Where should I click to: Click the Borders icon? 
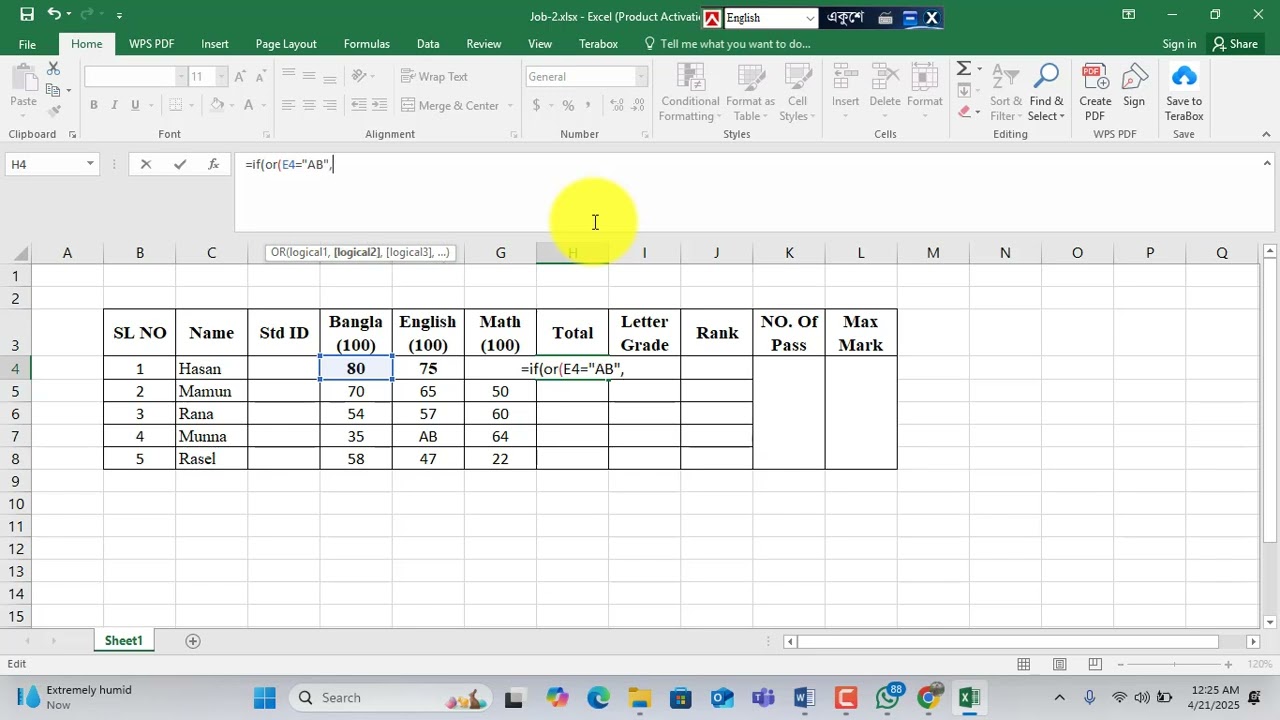coord(175,105)
